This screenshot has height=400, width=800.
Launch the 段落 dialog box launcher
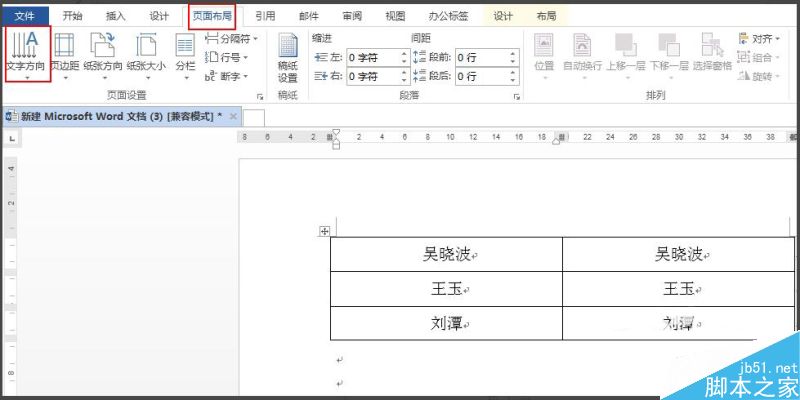pos(516,96)
